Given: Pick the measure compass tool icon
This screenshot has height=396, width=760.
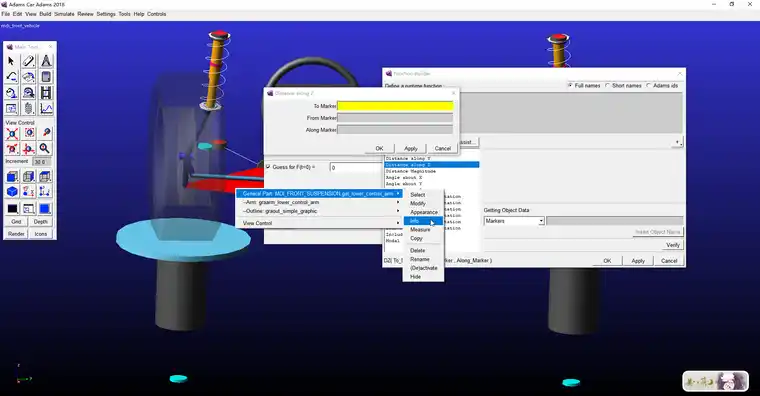Looking at the screenshot, I should tap(46, 61).
